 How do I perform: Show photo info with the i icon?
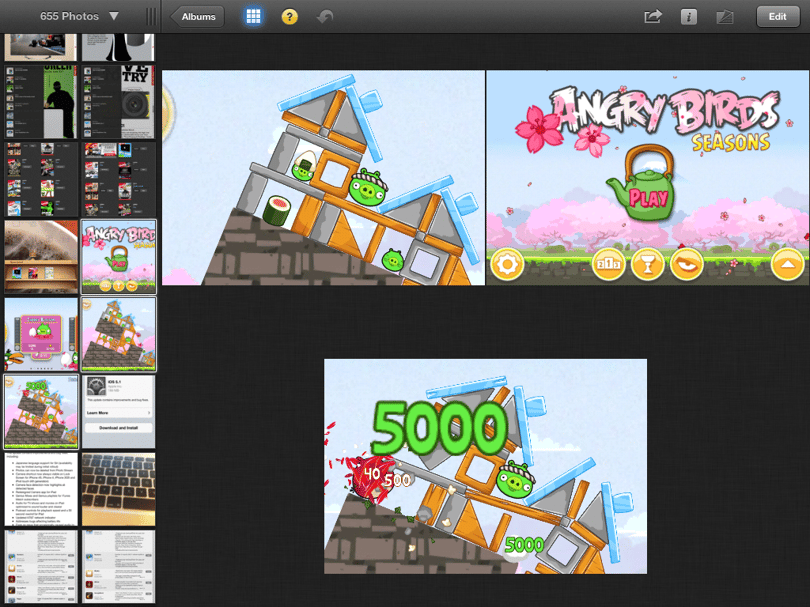coord(689,17)
